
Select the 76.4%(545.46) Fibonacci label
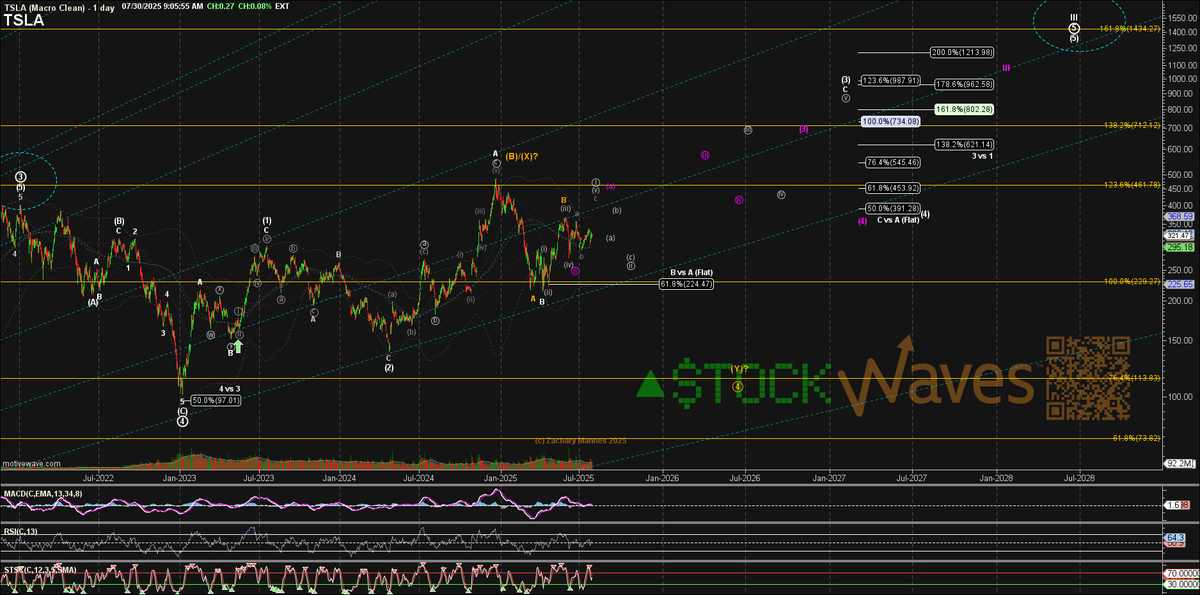click(x=891, y=162)
